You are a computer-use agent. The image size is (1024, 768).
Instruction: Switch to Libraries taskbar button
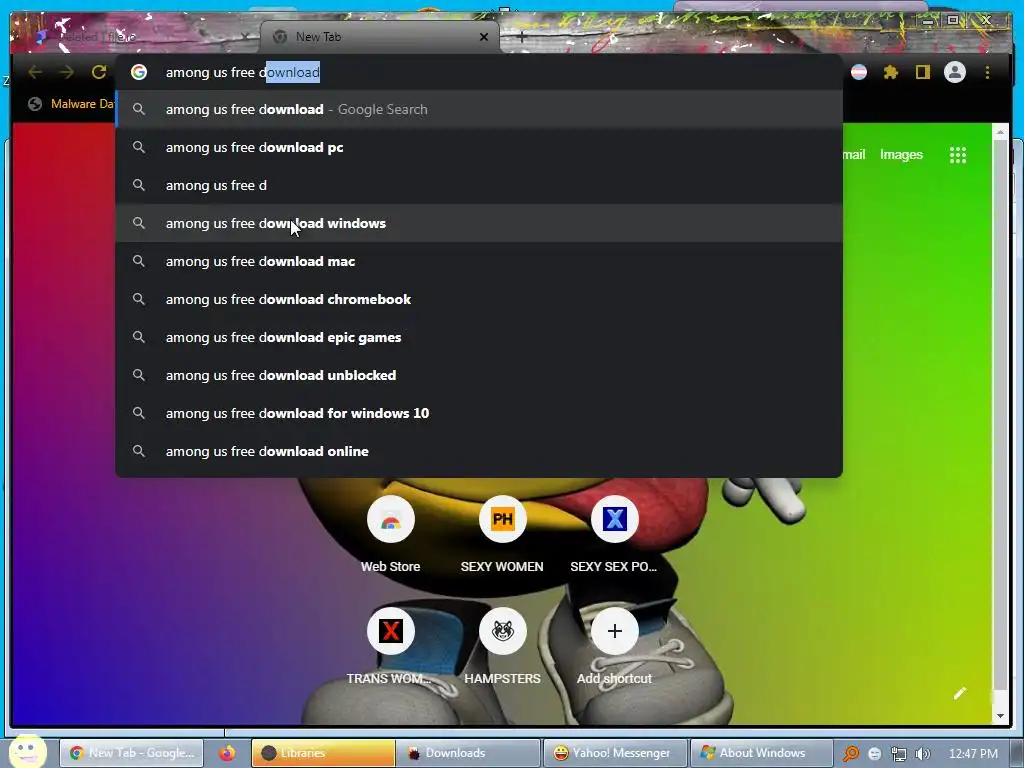[323, 753]
